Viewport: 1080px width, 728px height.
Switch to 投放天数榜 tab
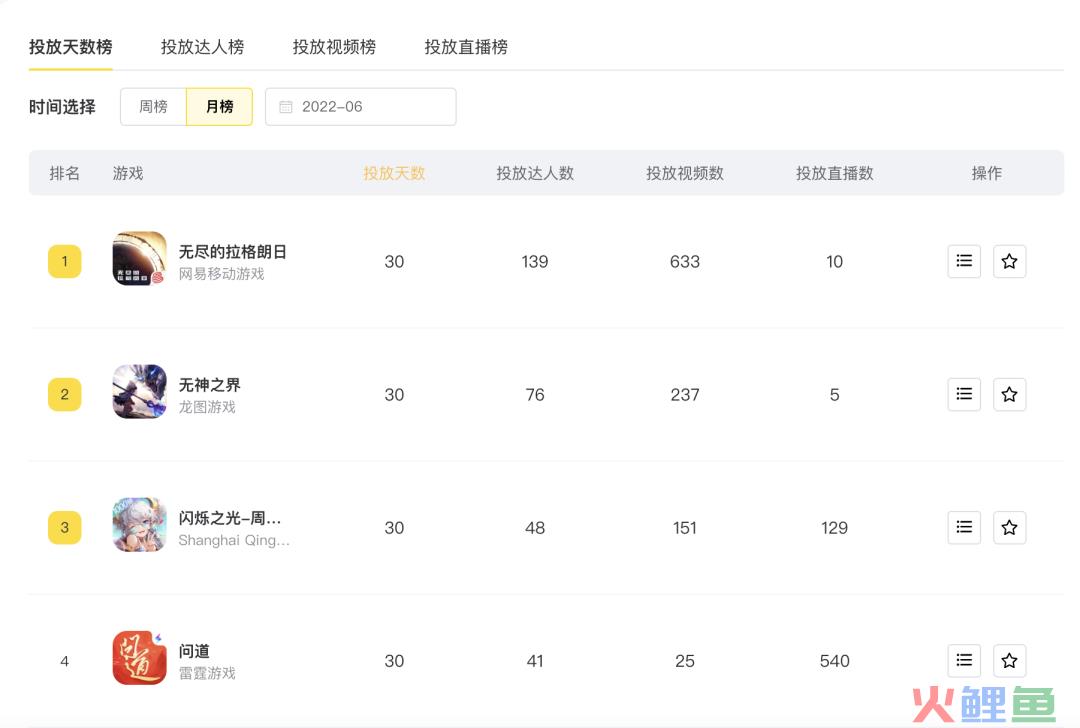70,47
